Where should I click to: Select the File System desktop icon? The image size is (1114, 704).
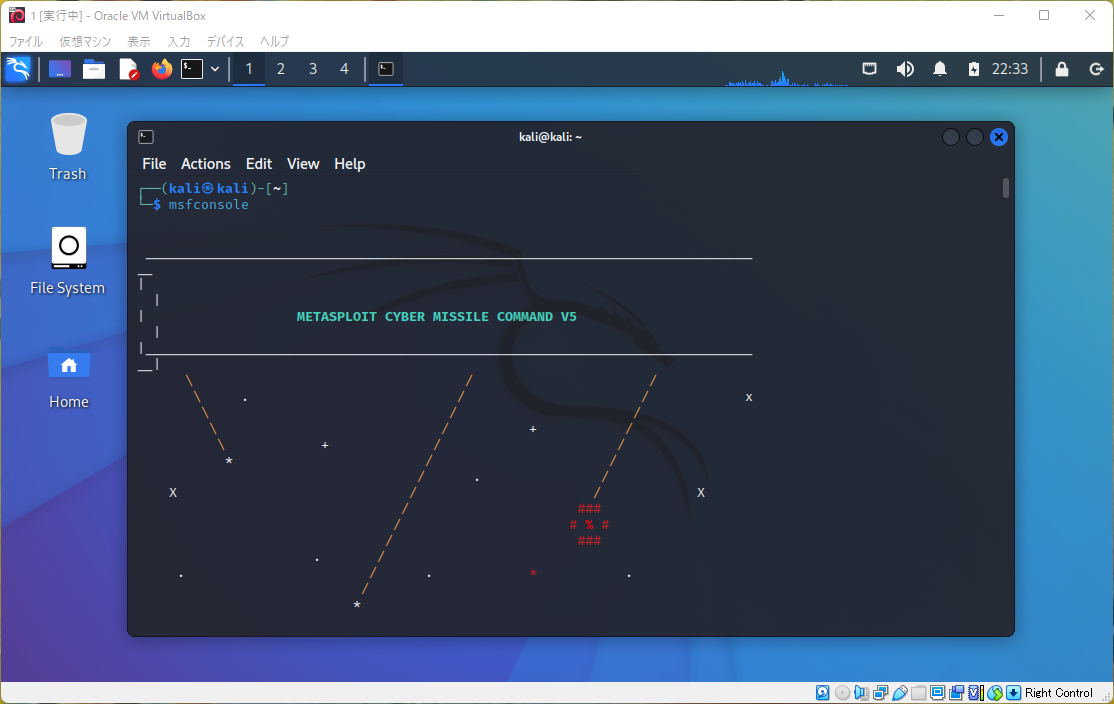pos(67,261)
